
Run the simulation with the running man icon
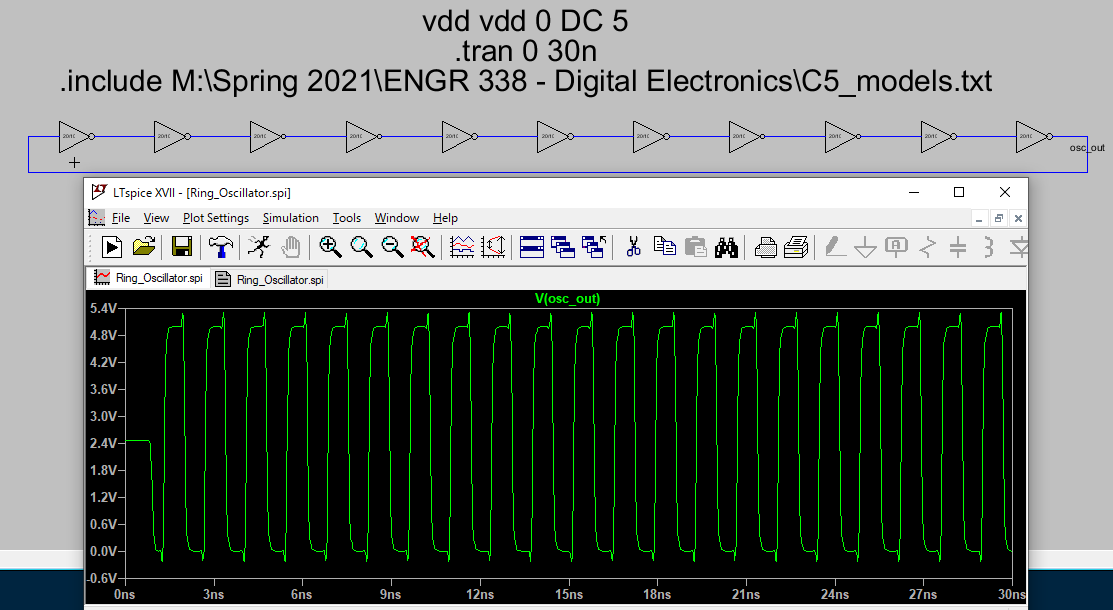point(258,246)
